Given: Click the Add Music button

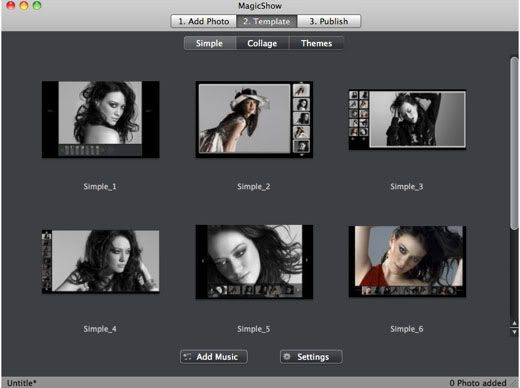Looking at the screenshot, I should [x=214, y=357].
